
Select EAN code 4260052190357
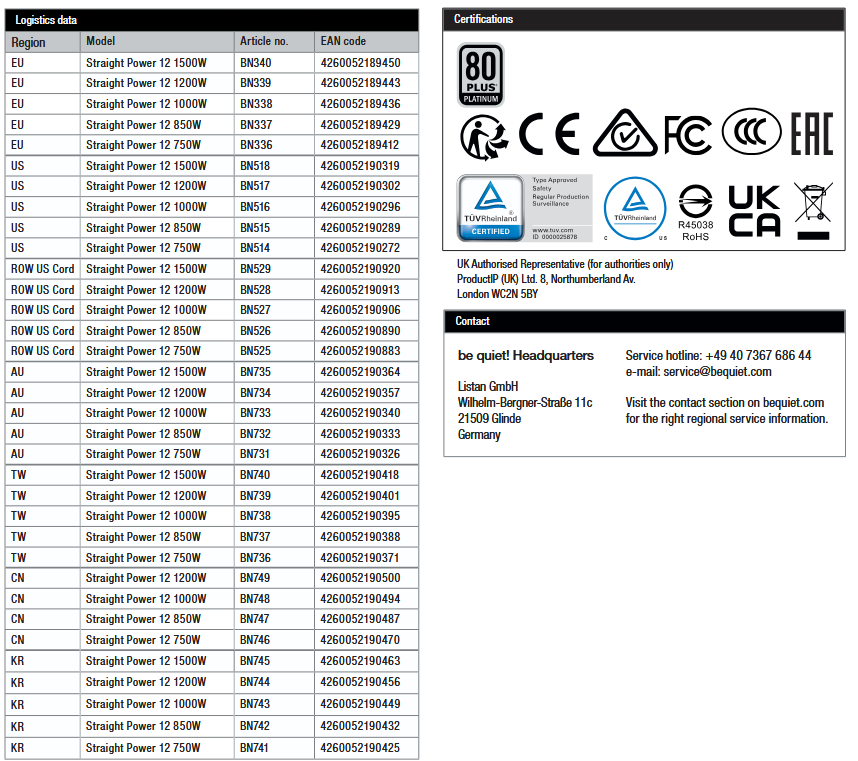360,392
